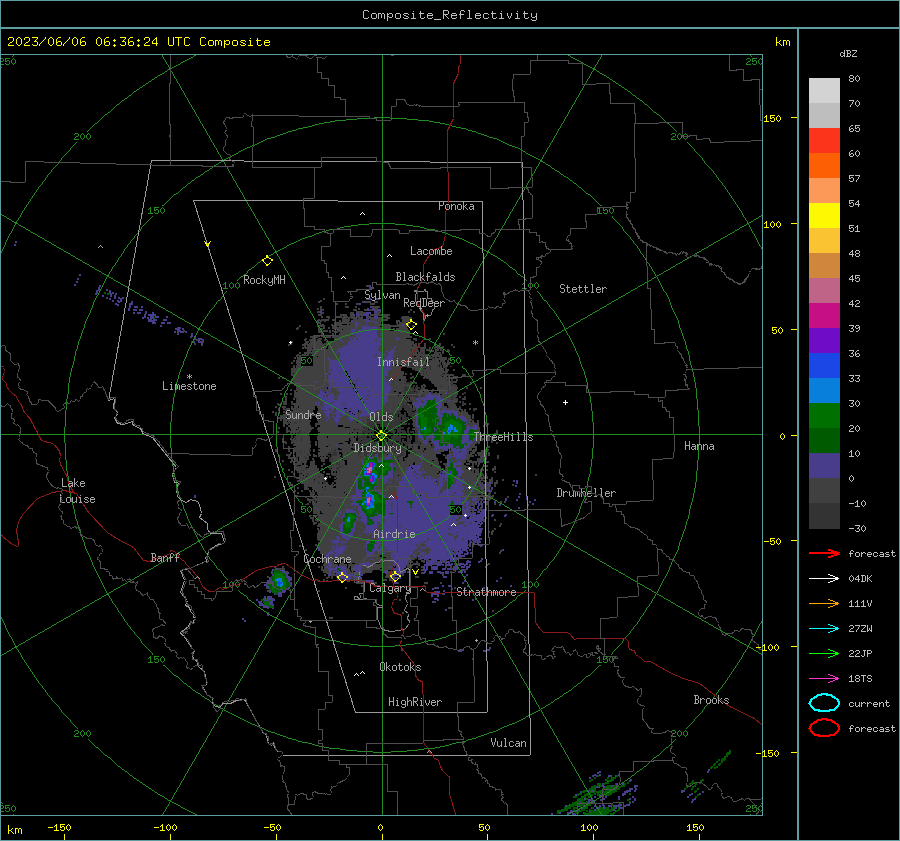Click the Airdrie city label

coord(394,534)
